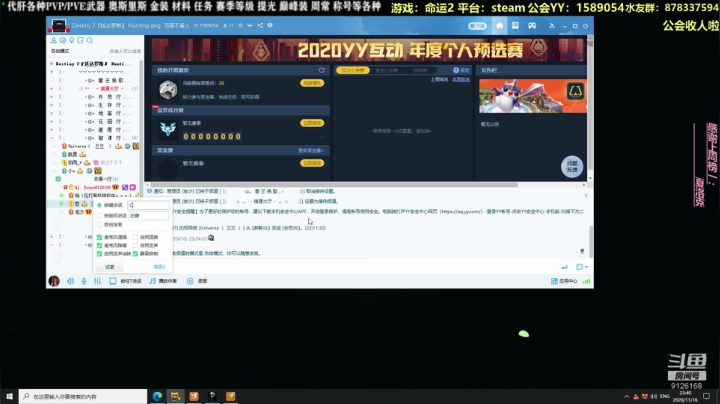720x404 pixels.
Task: Open the audio mixer sliders icon
Action: [x=97, y=281]
